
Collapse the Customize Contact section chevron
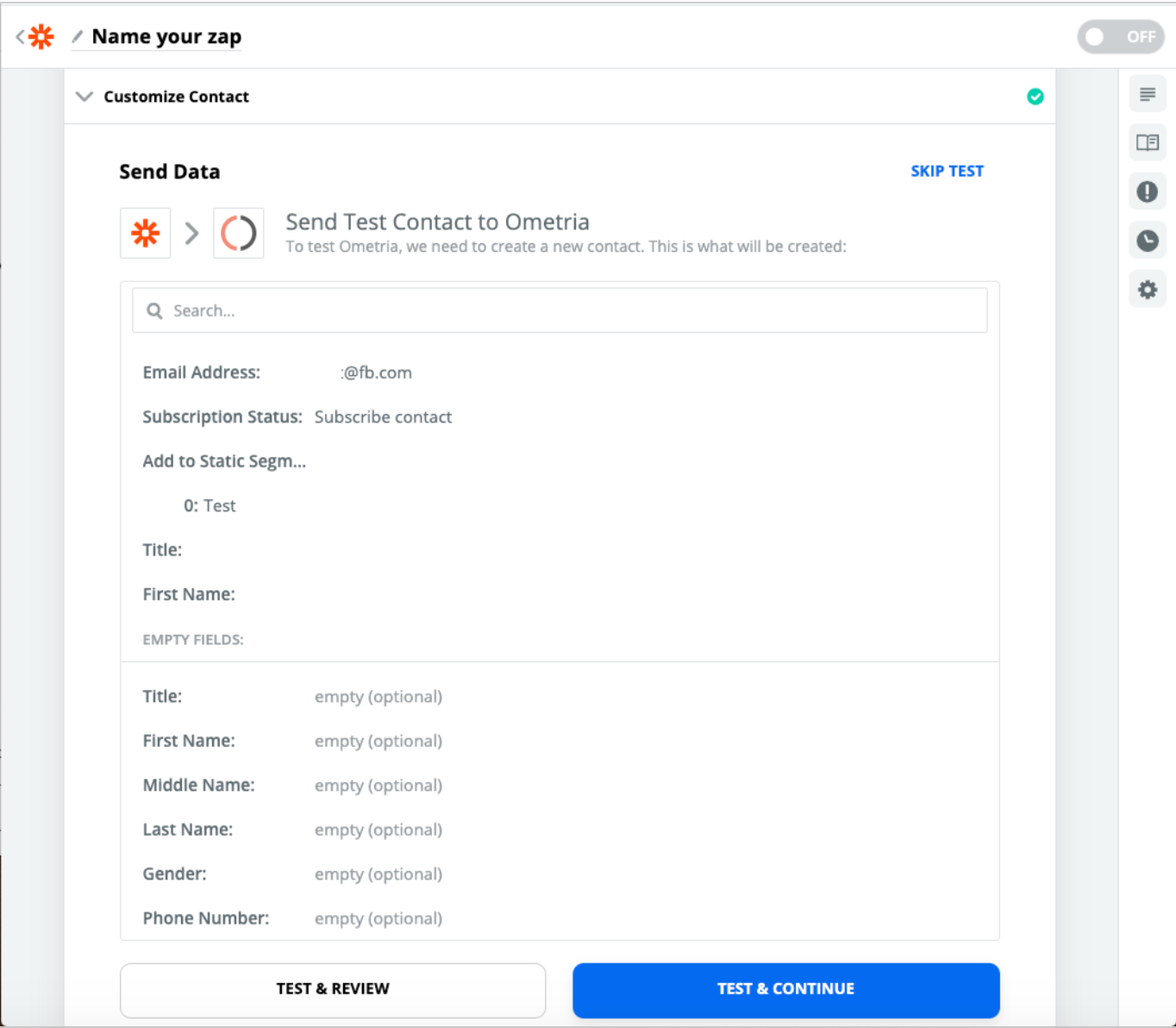[x=84, y=97]
